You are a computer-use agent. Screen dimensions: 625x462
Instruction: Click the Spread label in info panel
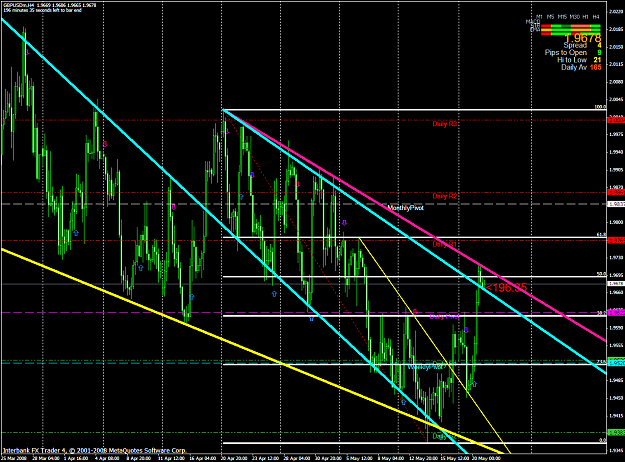click(575, 45)
